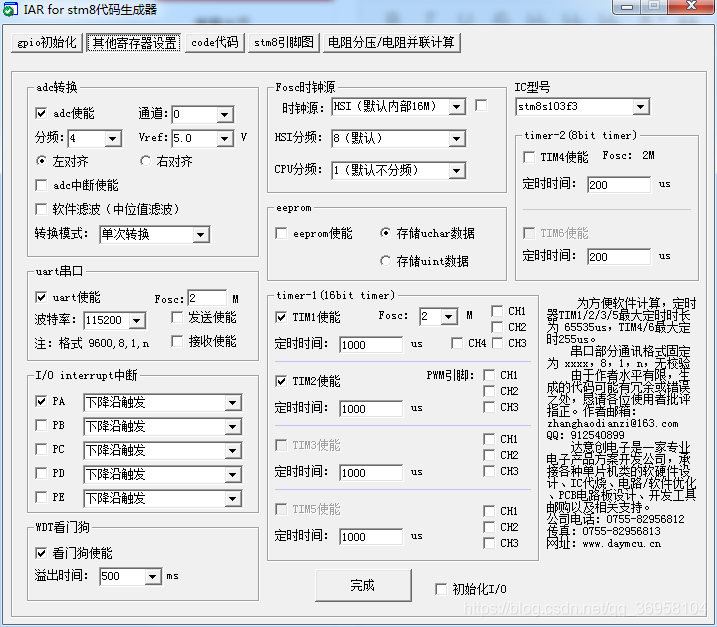Viewport: 717px width, 627px height.
Task: Enable 软件滤波 median filter checkbox
Action: point(41,209)
